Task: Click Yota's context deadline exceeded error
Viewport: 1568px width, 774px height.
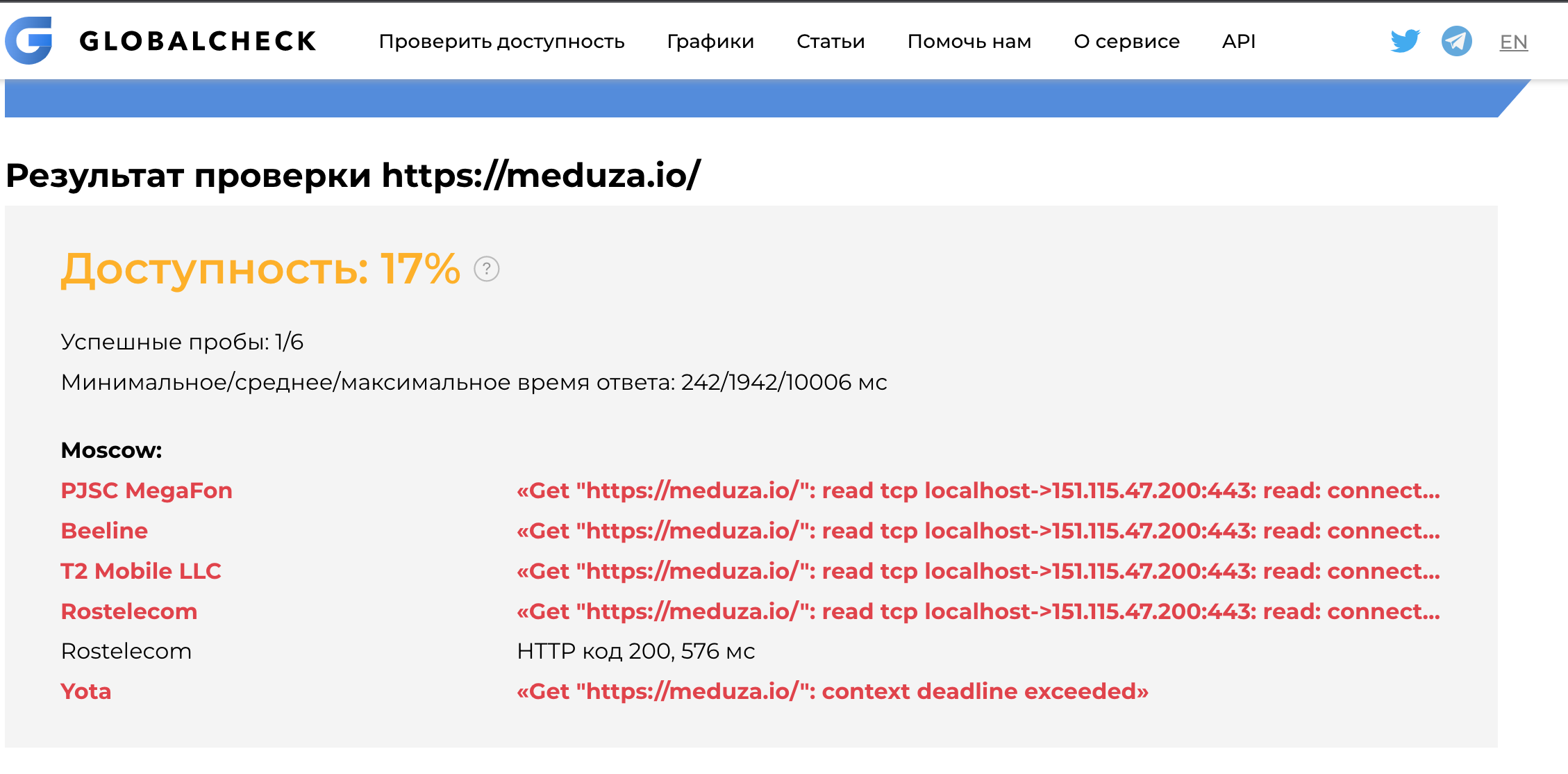Action: click(x=832, y=691)
